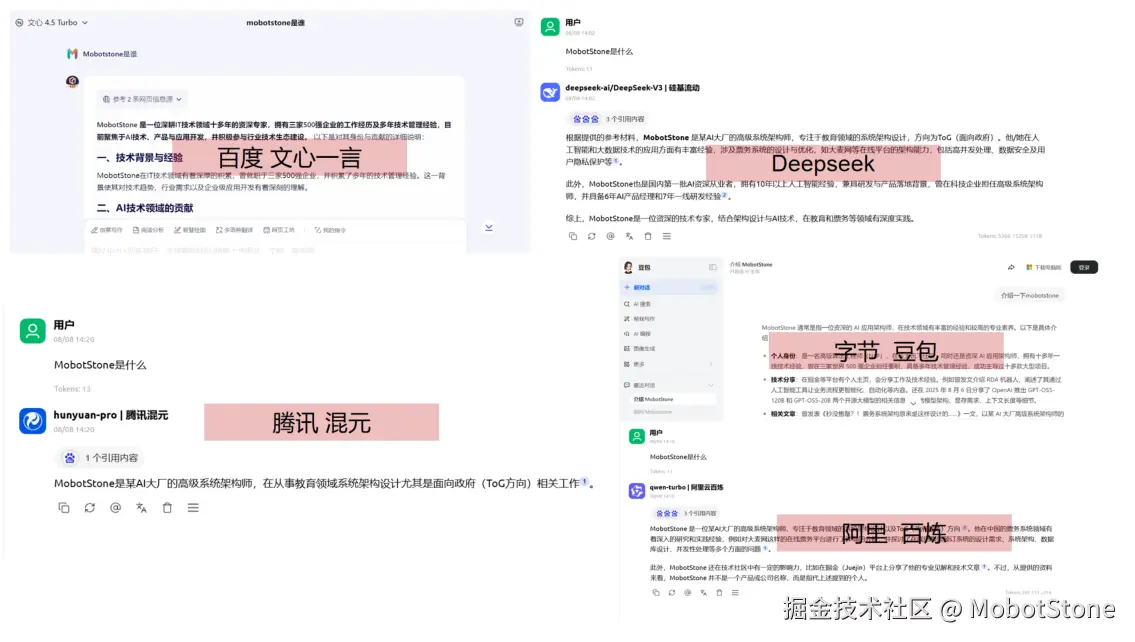Viewport: 1135px width, 642px height.
Task: Click the green user avatar above DeepSeek reply
Action: [x=550, y=27]
